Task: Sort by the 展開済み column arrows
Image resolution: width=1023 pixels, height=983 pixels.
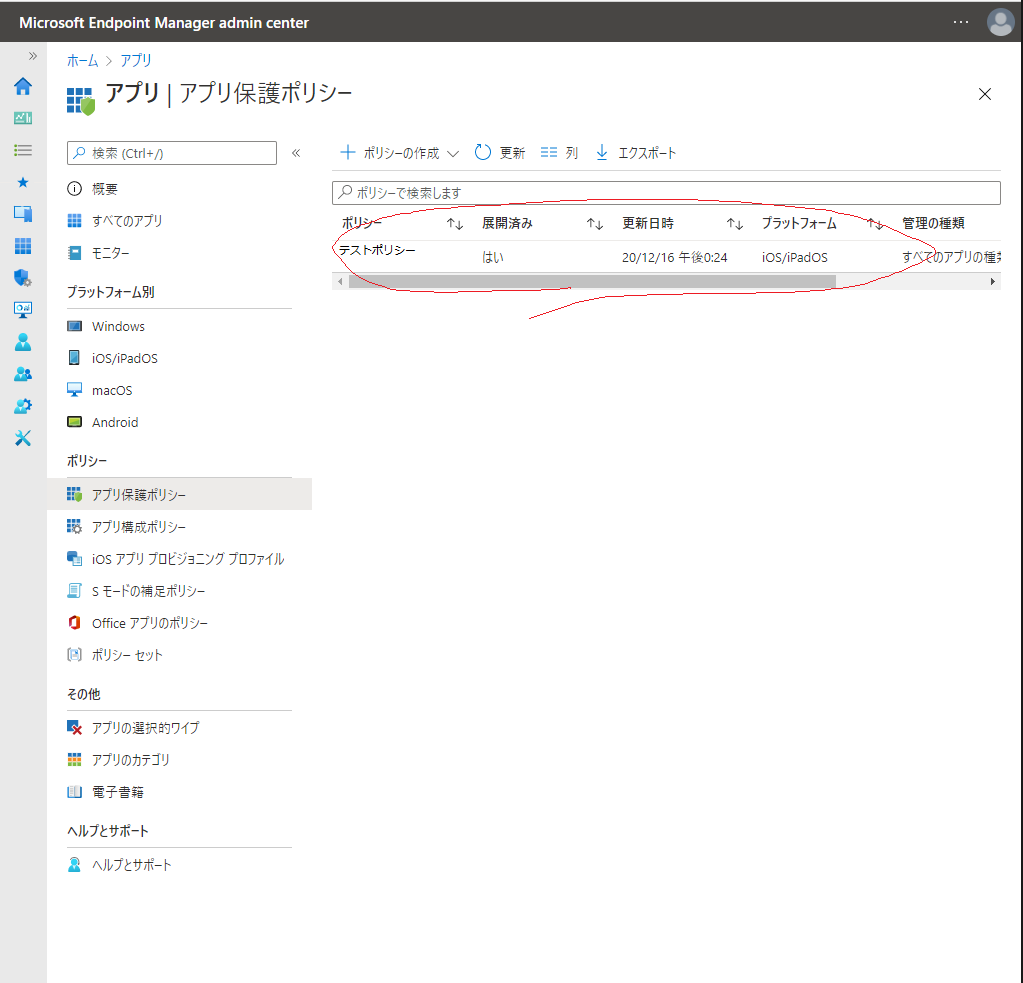Action: 594,224
